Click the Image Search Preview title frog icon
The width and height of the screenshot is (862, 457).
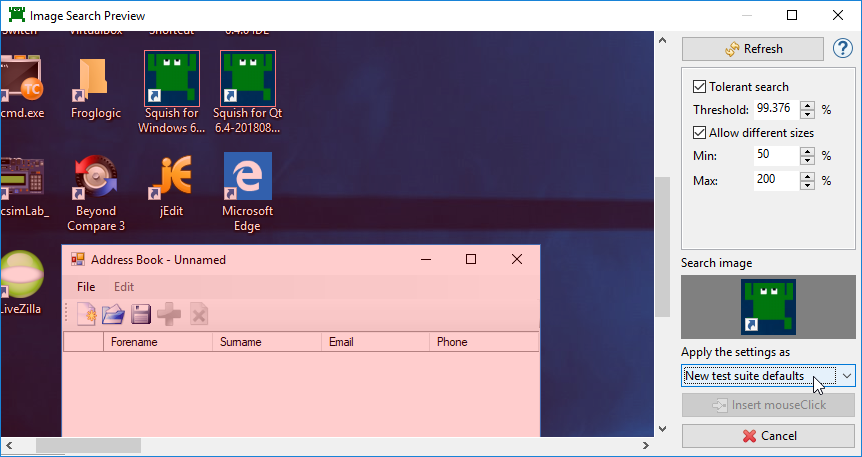click(17, 15)
